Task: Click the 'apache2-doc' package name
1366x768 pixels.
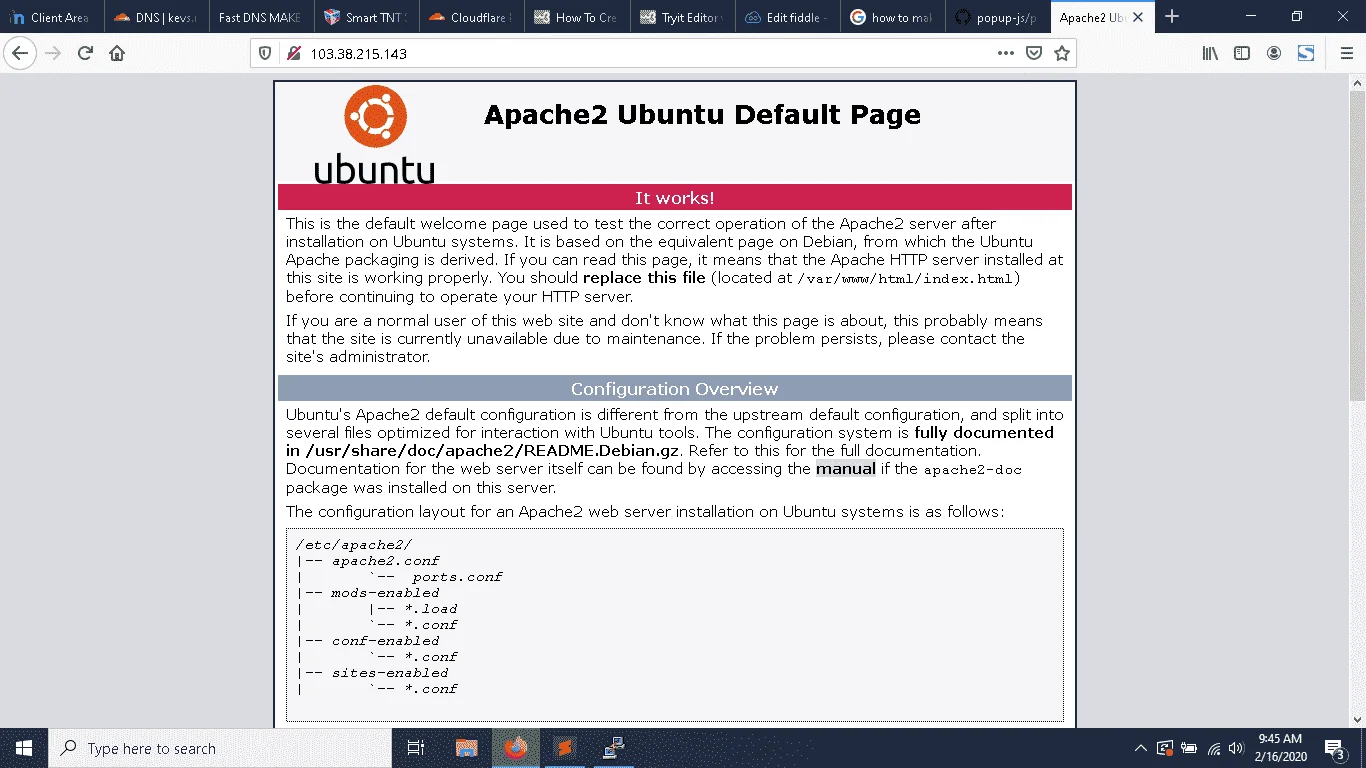Action: pyautogui.click(x=973, y=470)
